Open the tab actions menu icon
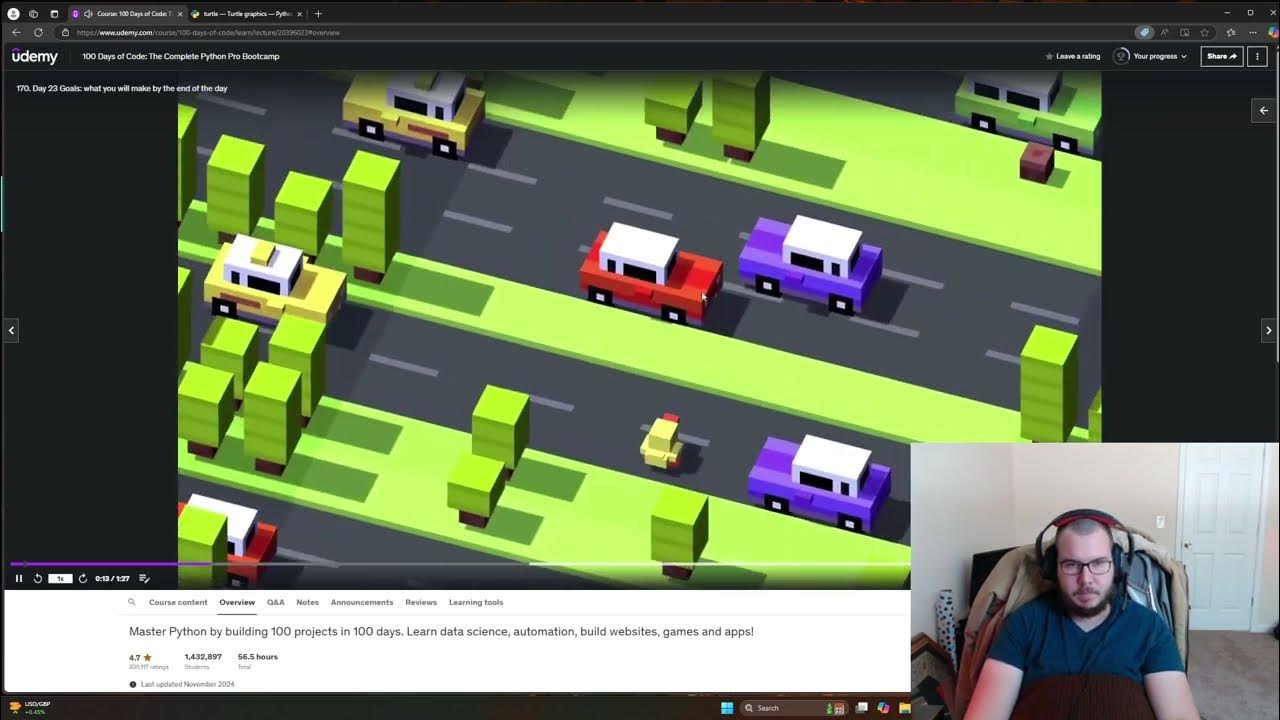1280x720 pixels. 54,14
